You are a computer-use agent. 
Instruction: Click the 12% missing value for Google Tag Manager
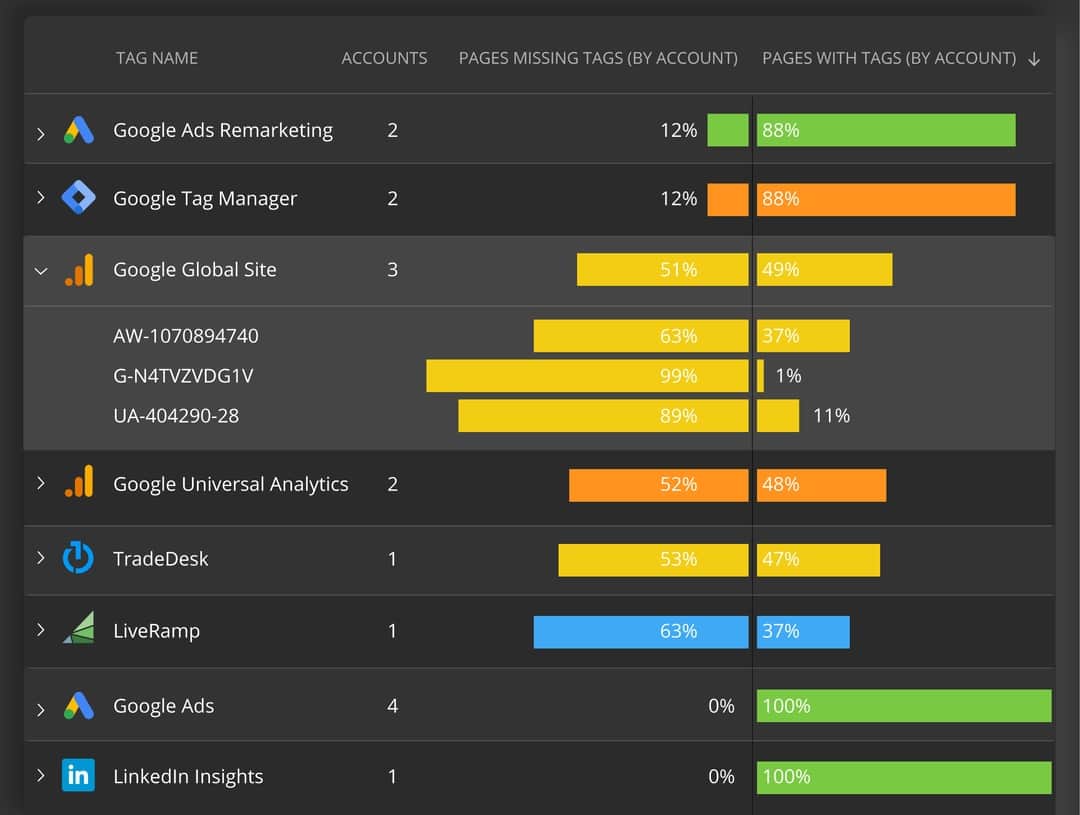click(678, 198)
